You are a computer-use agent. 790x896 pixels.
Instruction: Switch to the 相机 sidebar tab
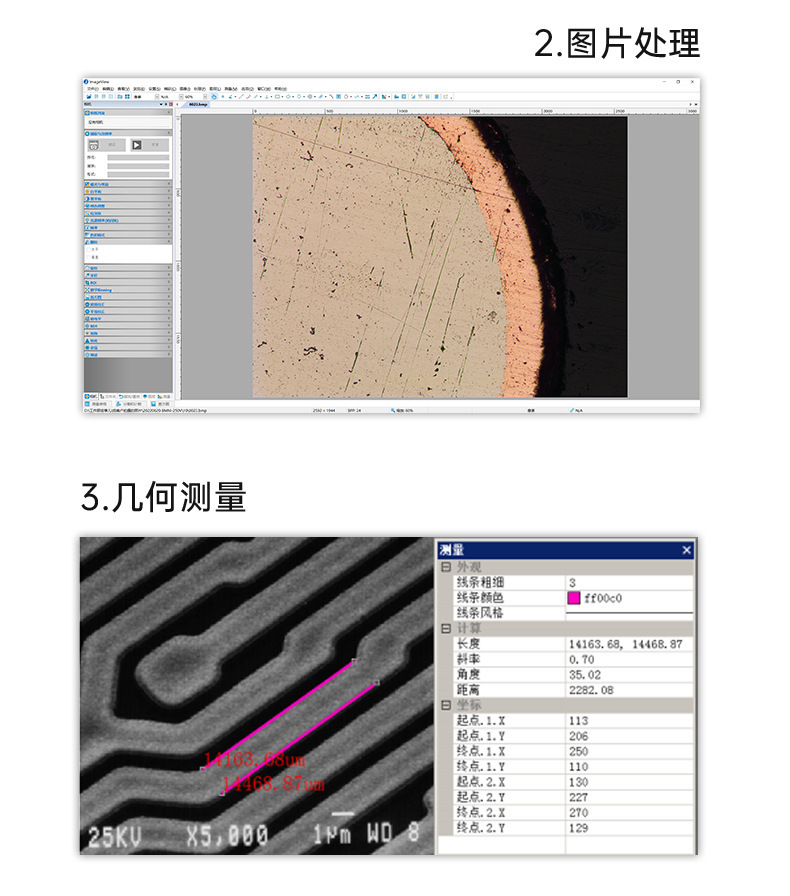(x=91, y=397)
